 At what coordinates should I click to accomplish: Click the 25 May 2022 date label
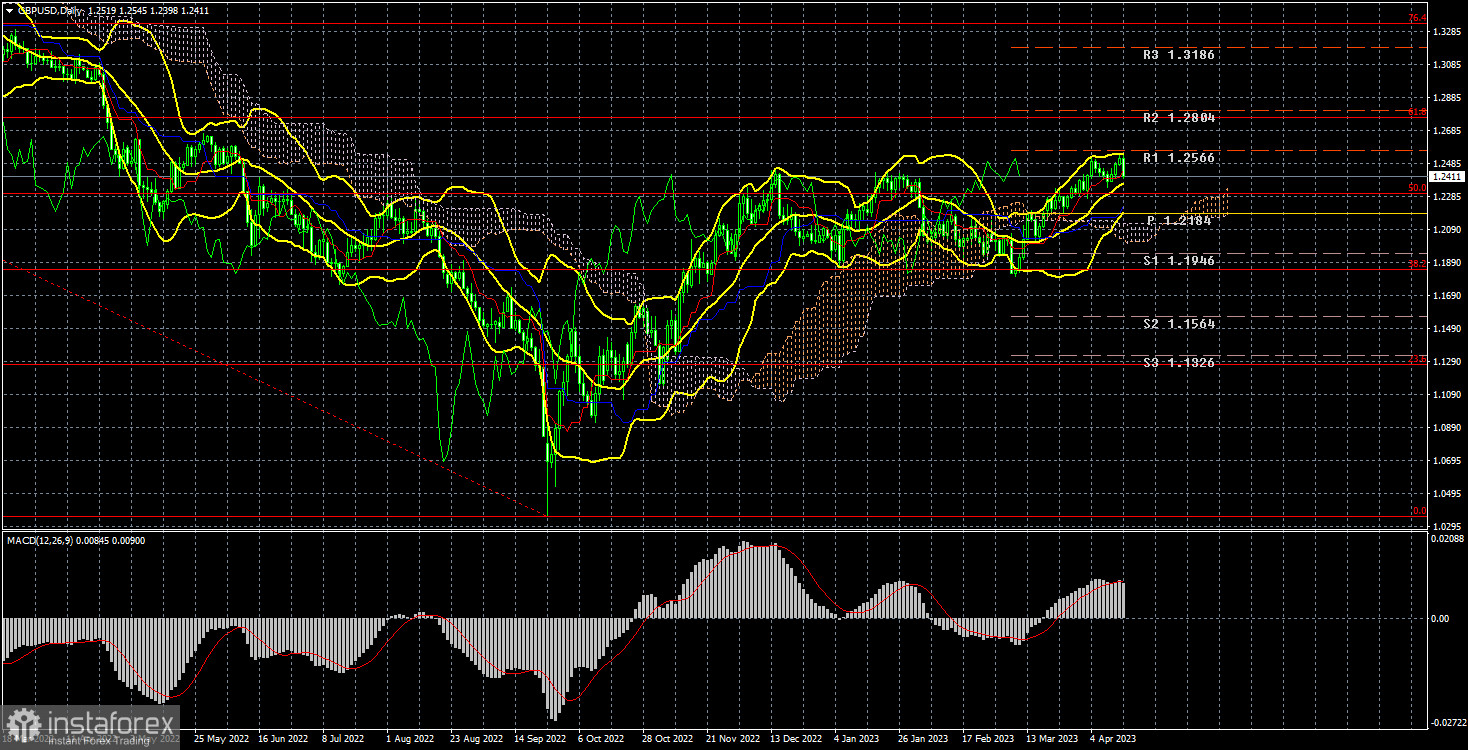(x=221, y=739)
